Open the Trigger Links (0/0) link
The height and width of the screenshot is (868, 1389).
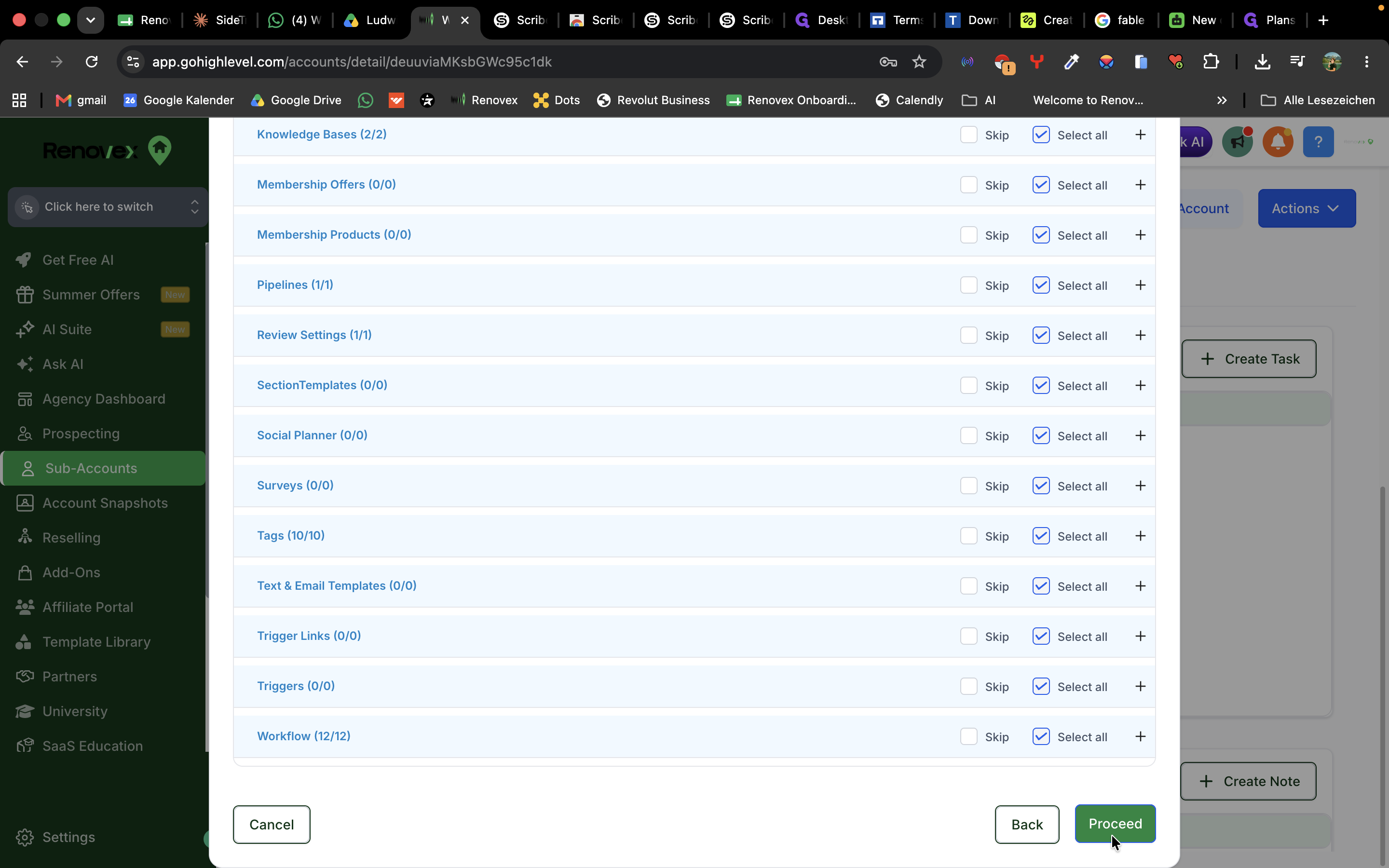[309, 636]
